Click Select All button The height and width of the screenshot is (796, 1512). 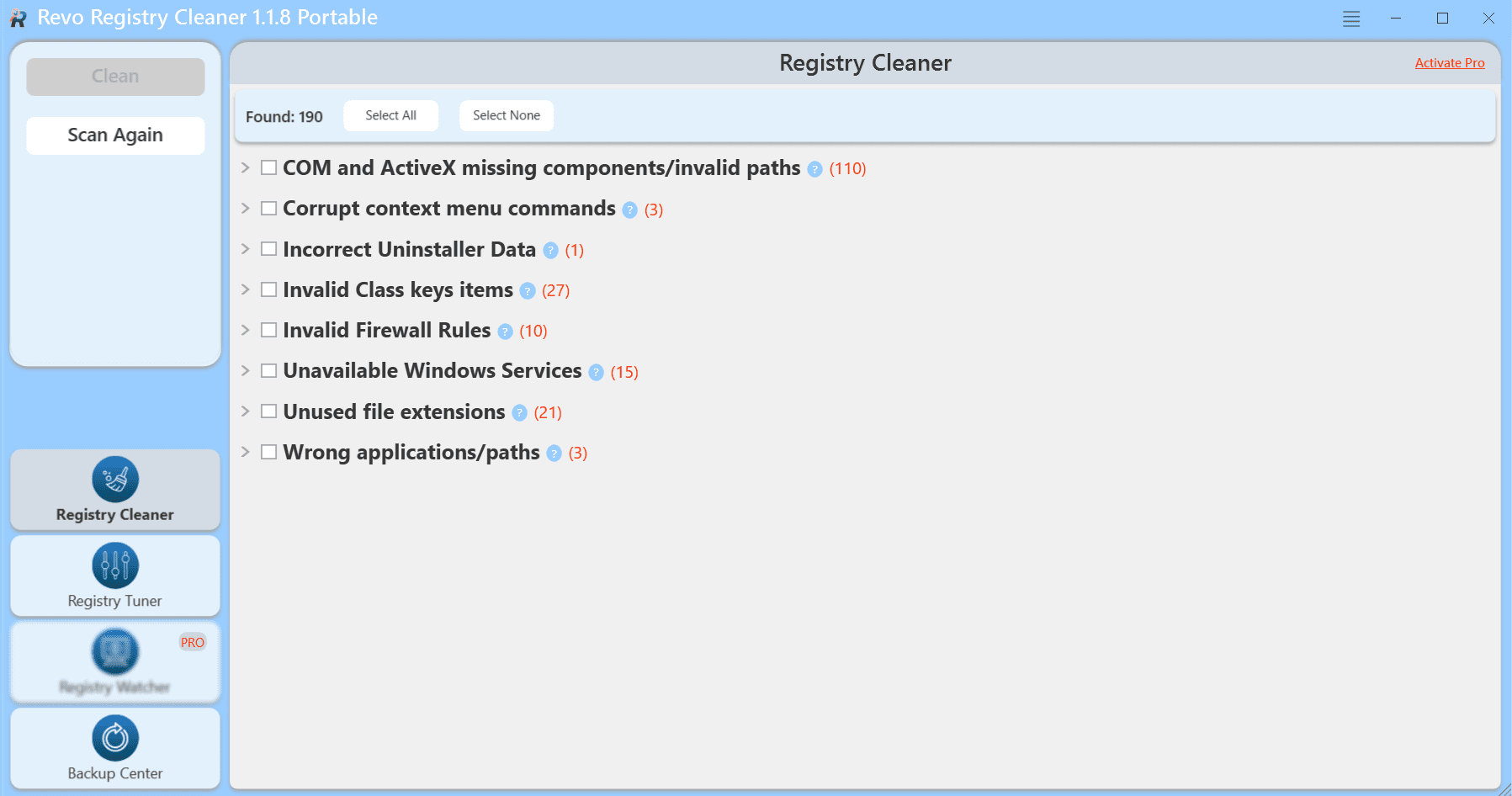[x=390, y=115]
